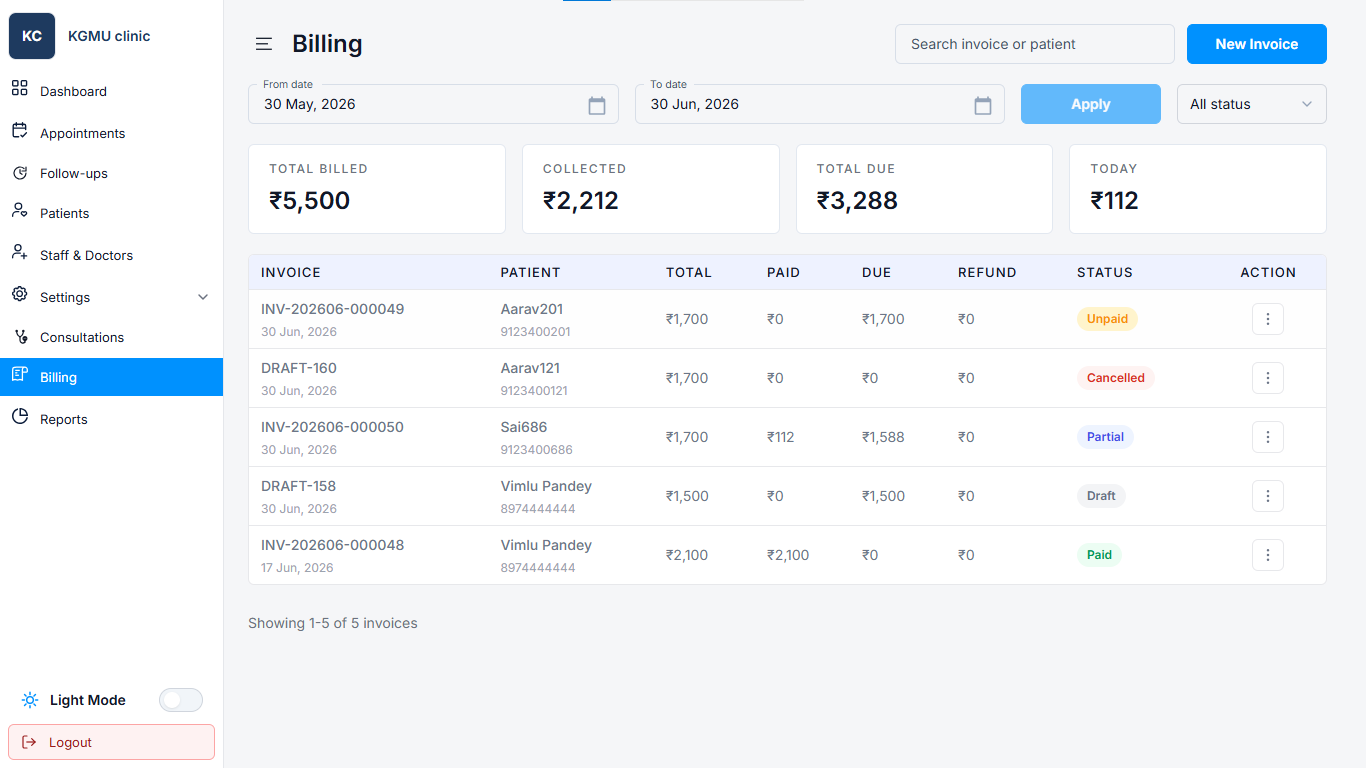Viewport: 1366px width, 768px height.
Task: Open action menu for DRAFT-160 row
Action: [1268, 378]
